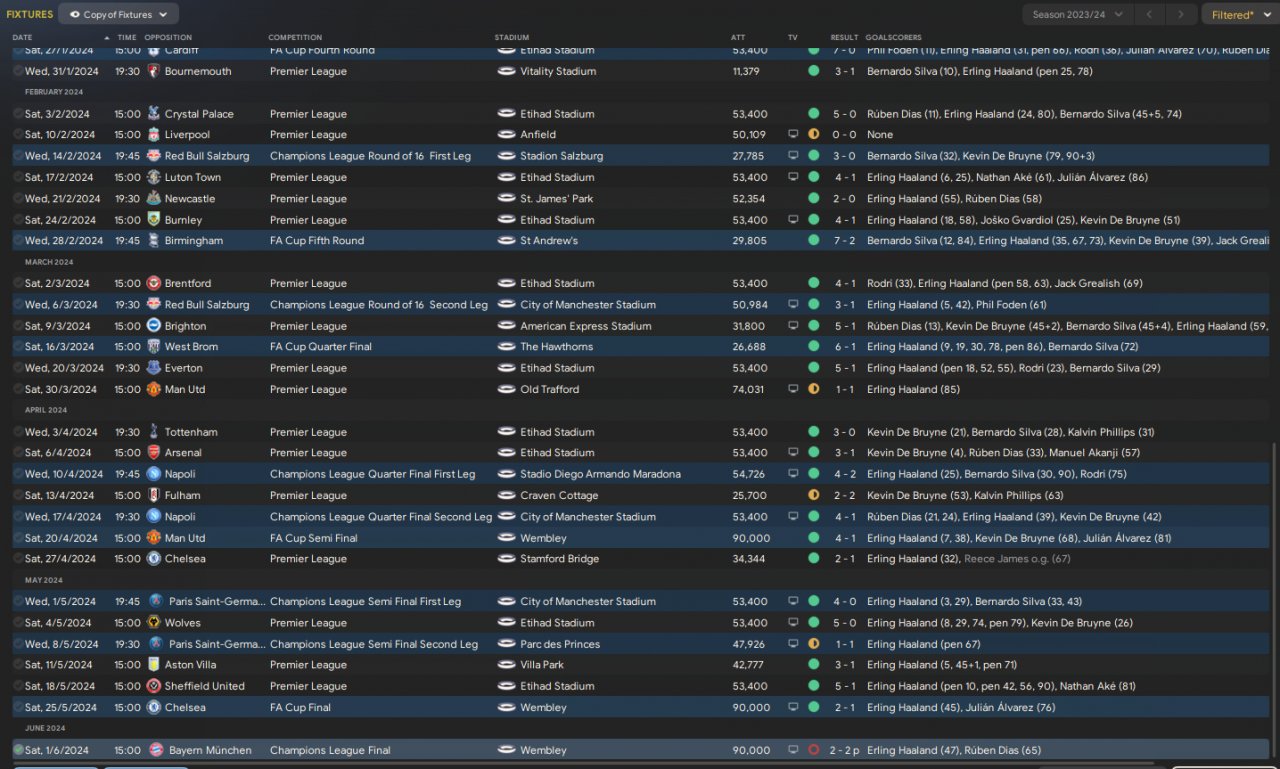Viewport: 1280px width, 769px height.
Task: Open the FA Cup Quarter Final competition link
Action: point(321,347)
